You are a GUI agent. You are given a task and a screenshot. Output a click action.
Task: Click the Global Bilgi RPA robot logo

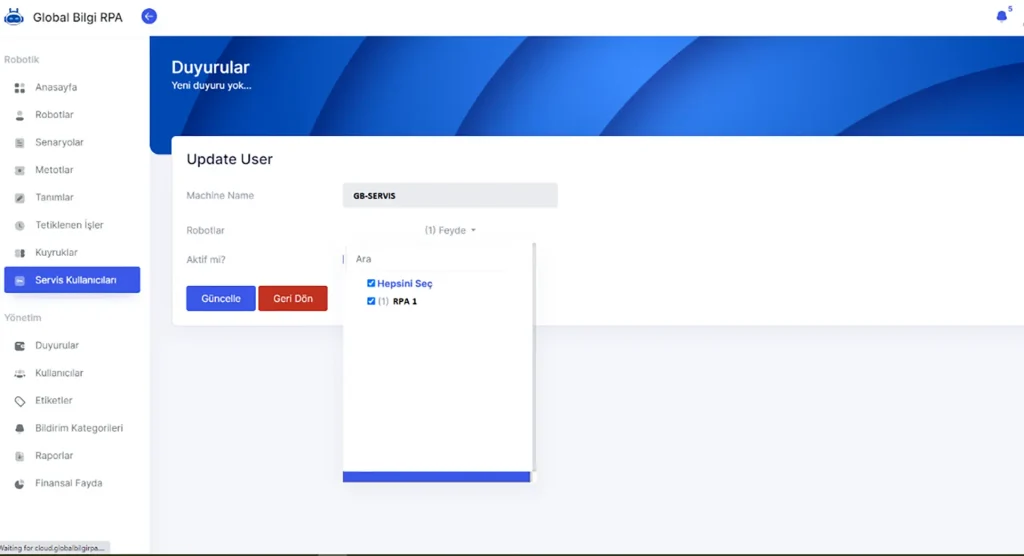tap(14, 17)
